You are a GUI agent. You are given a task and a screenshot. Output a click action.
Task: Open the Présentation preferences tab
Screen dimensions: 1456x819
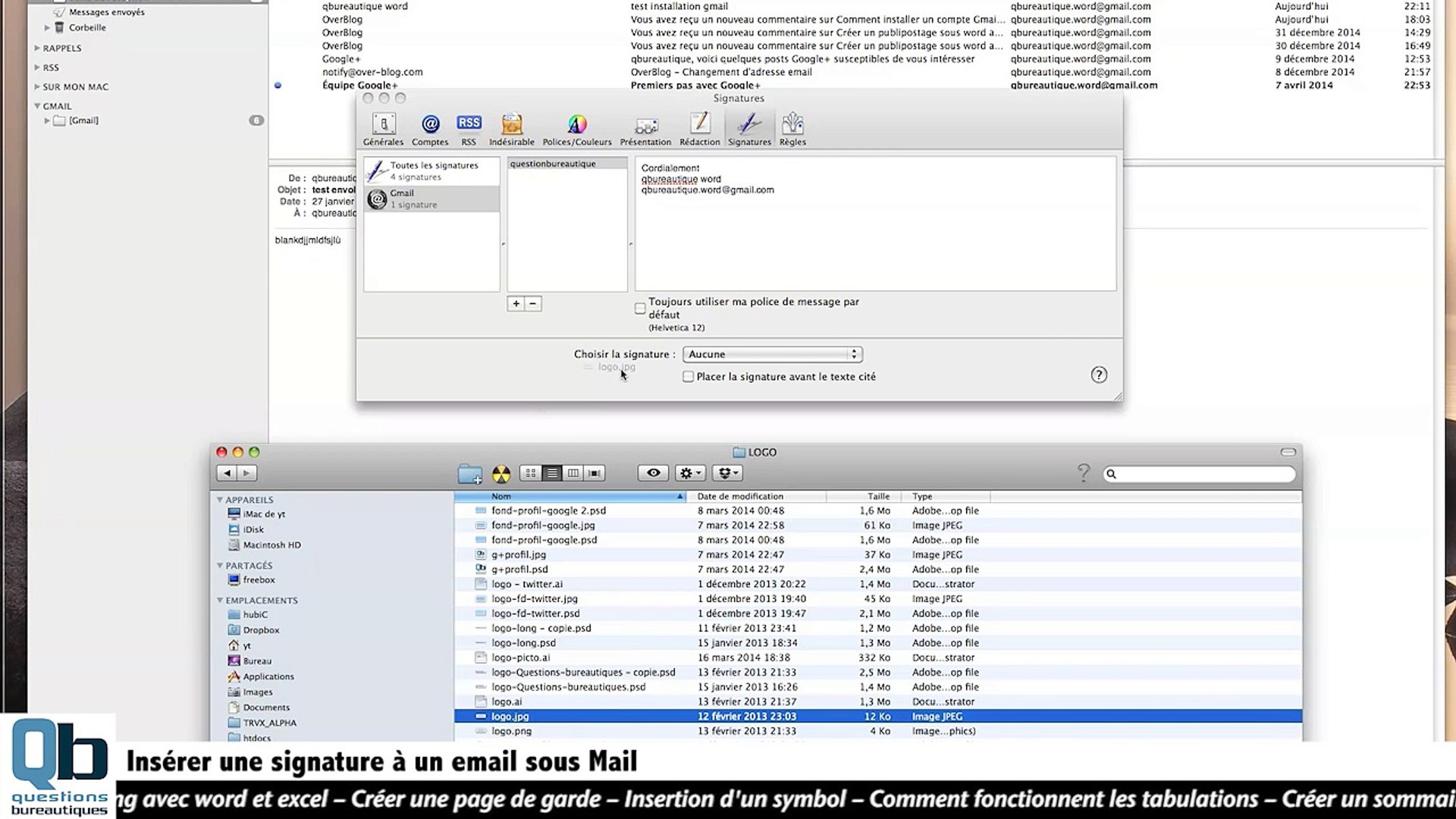pyautogui.click(x=645, y=128)
